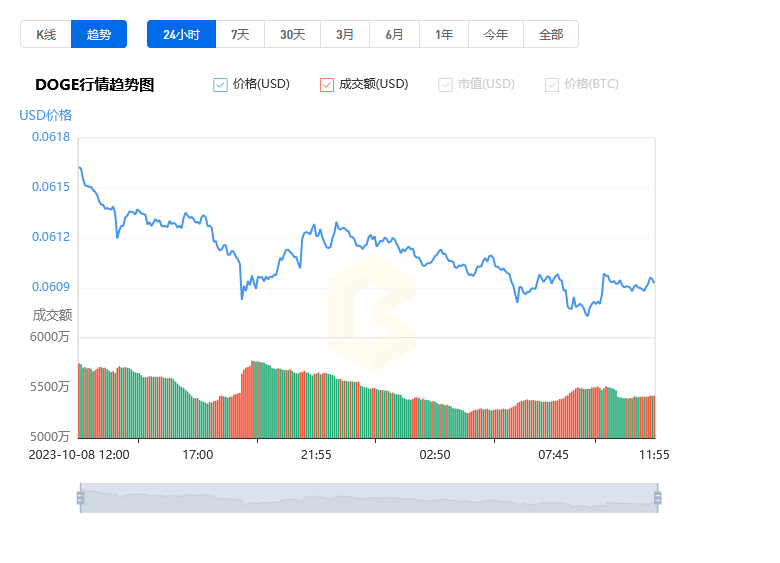Pick the 6月 time range
Viewport: 780px width, 563px height.
point(395,34)
